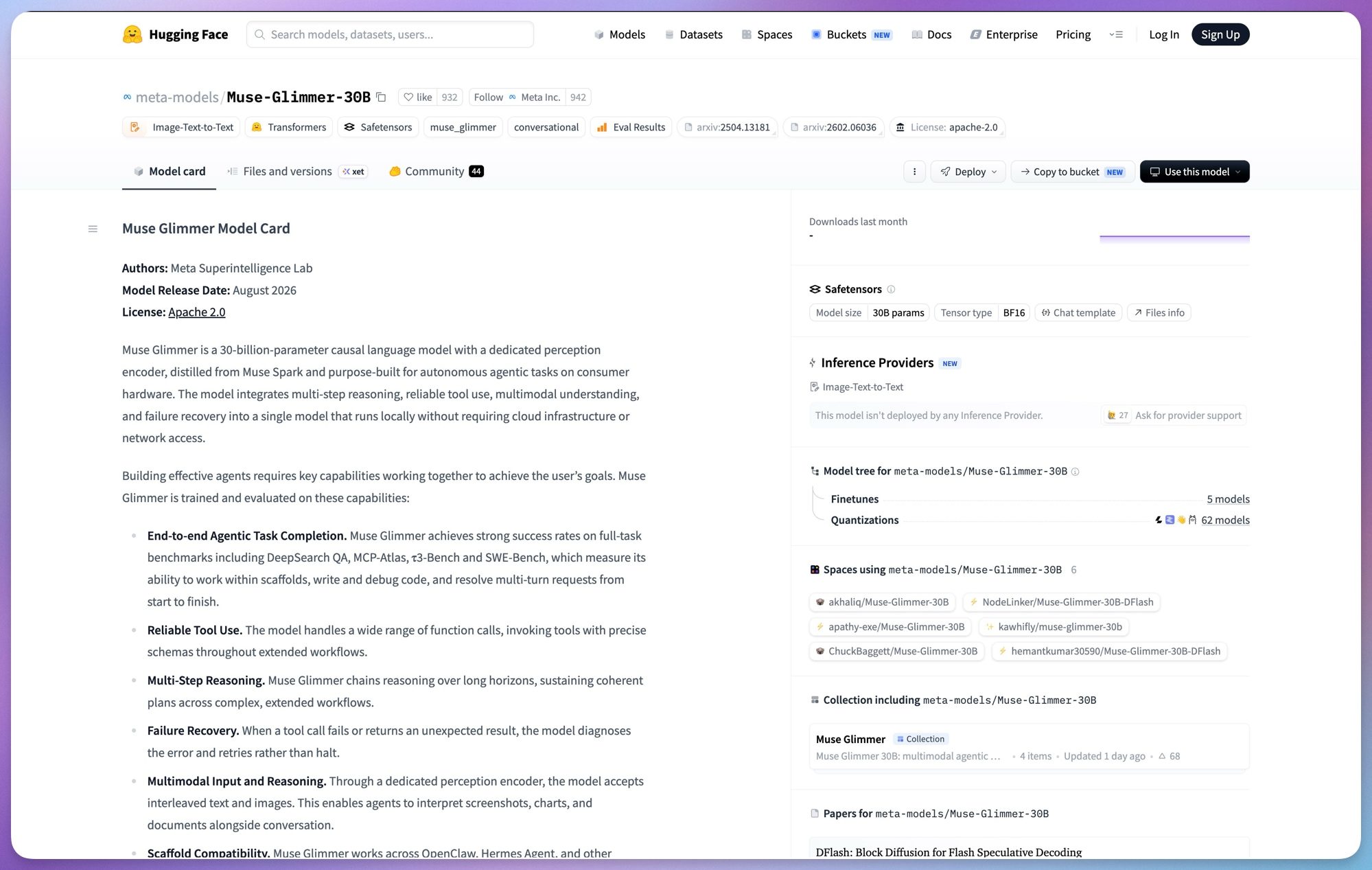Image resolution: width=1372 pixels, height=870 pixels.
Task: Click the Files info button
Action: [1159, 312]
